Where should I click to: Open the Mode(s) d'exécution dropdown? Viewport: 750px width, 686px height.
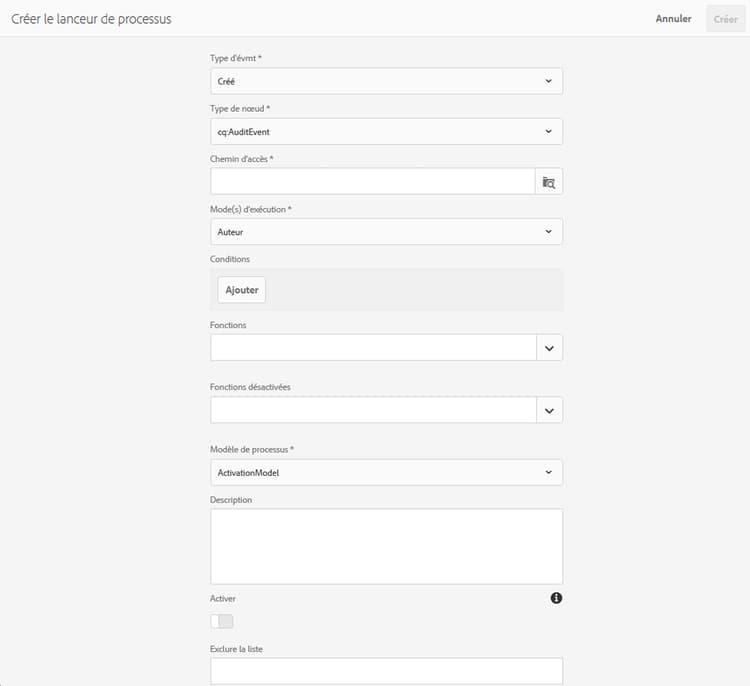386,232
